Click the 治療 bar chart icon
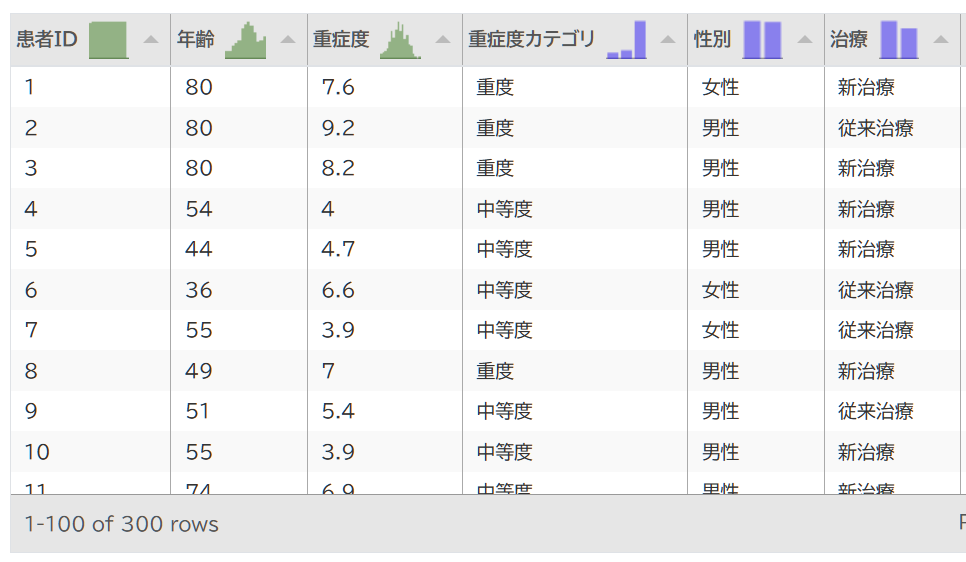Image resolution: width=966 pixels, height=562 pixels. (898, 40)
